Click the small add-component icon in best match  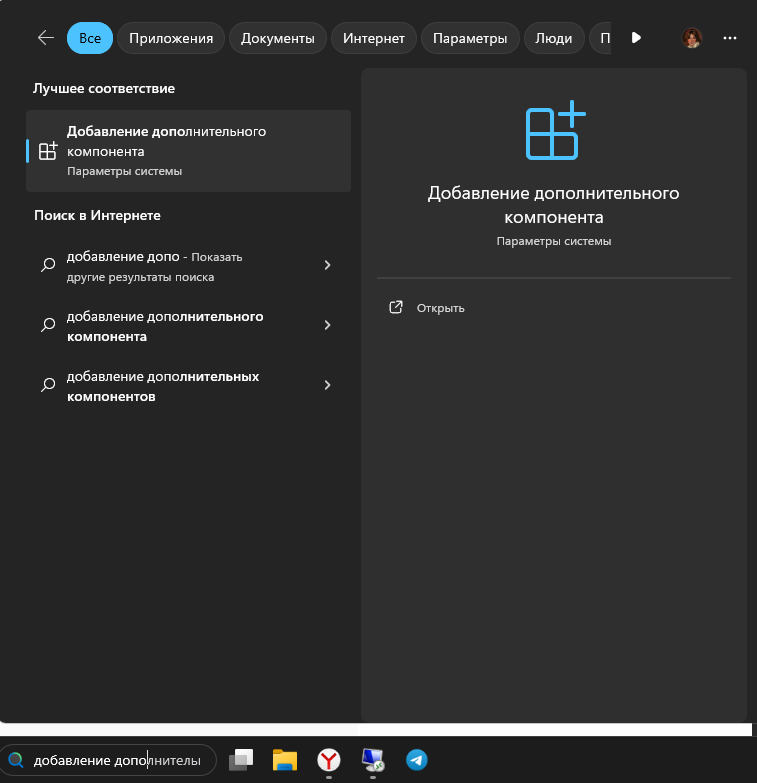[48, 151]
